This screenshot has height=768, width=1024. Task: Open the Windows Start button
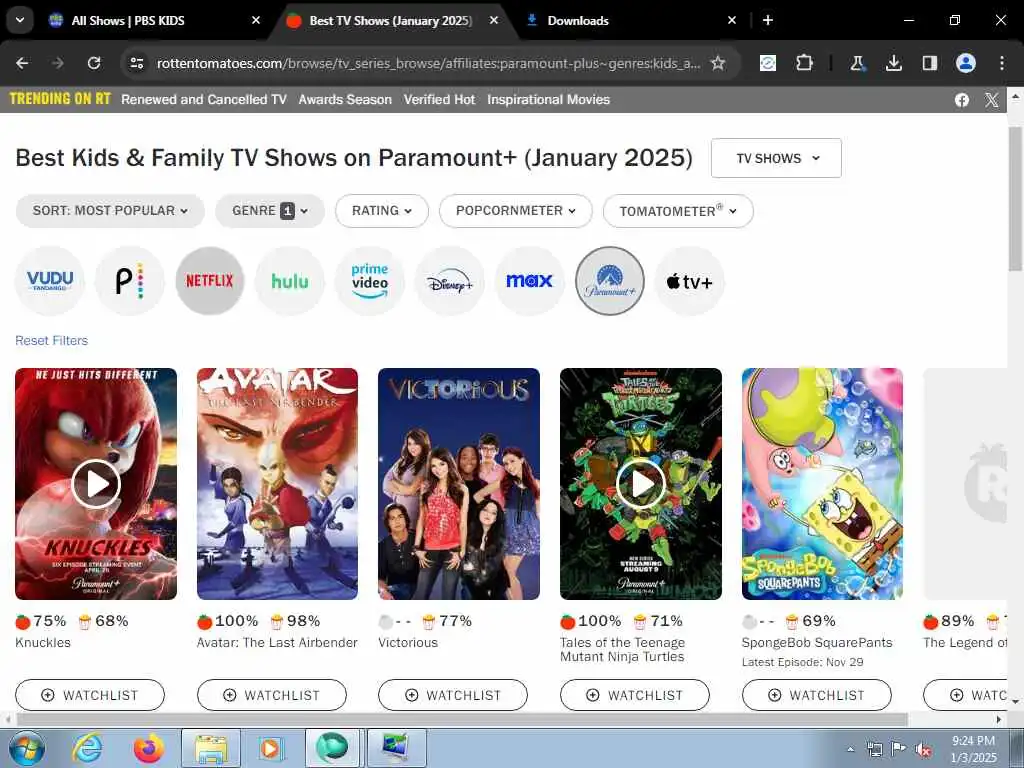pyautogui.click(x=27, y=748)
